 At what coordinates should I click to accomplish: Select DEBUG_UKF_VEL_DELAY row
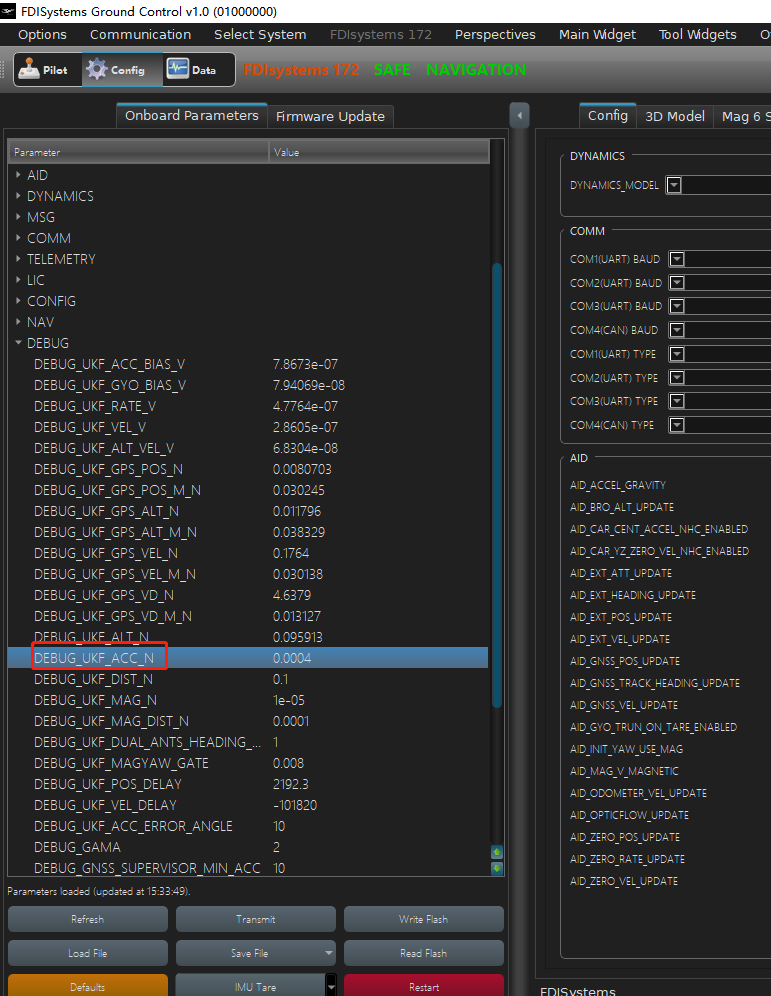pyautogui.click(x=248, y=805)
